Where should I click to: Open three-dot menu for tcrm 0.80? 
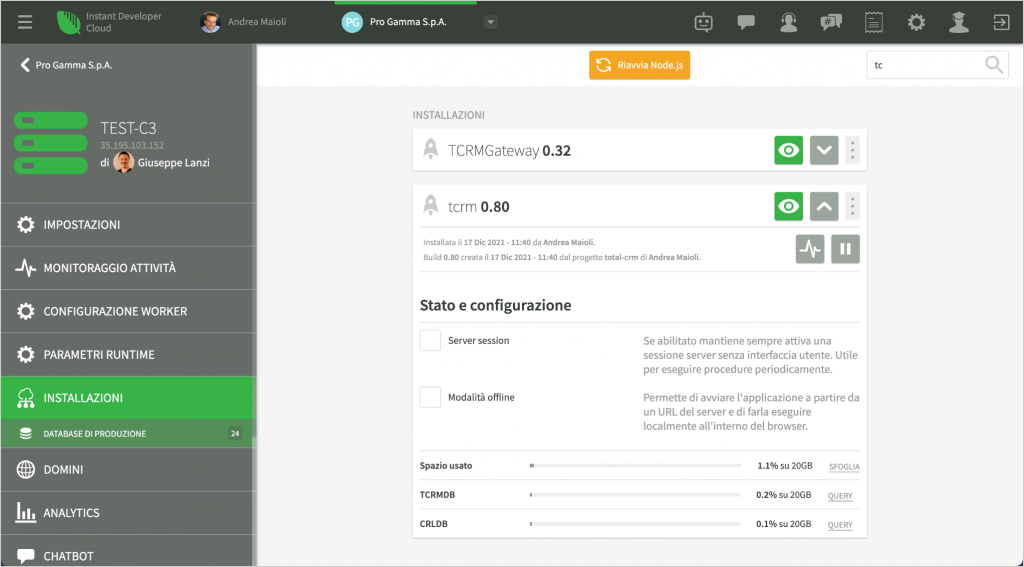click(852, 206)
